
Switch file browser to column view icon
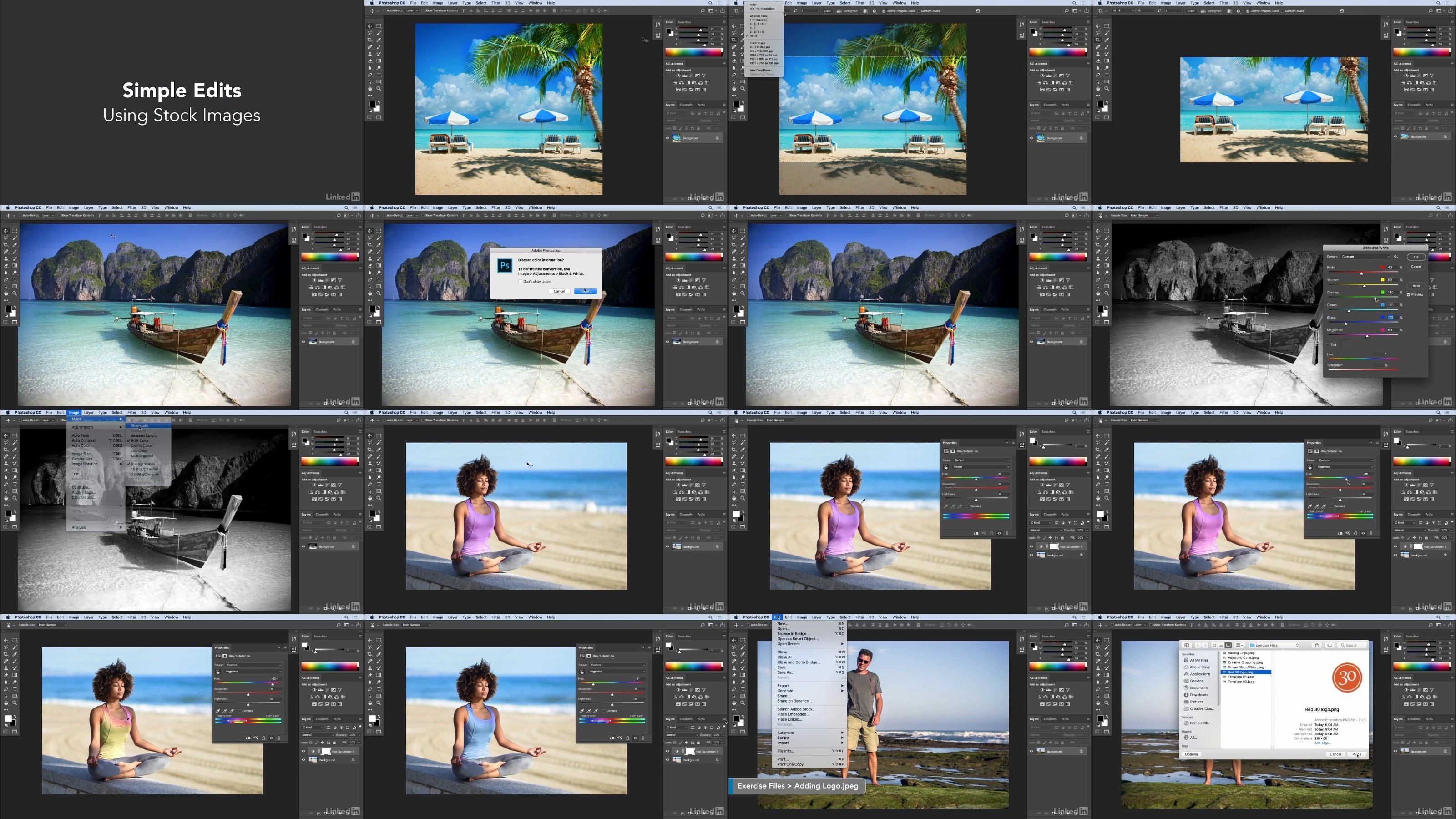[1229, 646]
